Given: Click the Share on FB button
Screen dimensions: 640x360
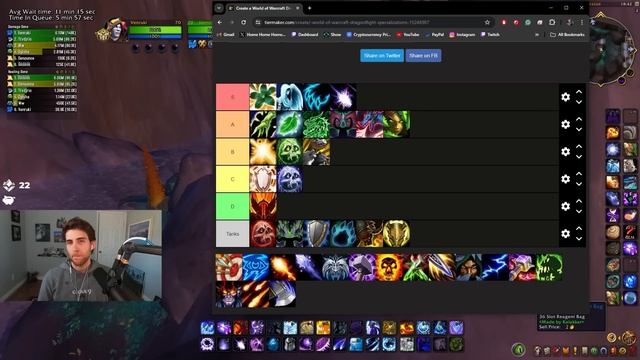Looking at the screenshot, I should tap(423, 56).
